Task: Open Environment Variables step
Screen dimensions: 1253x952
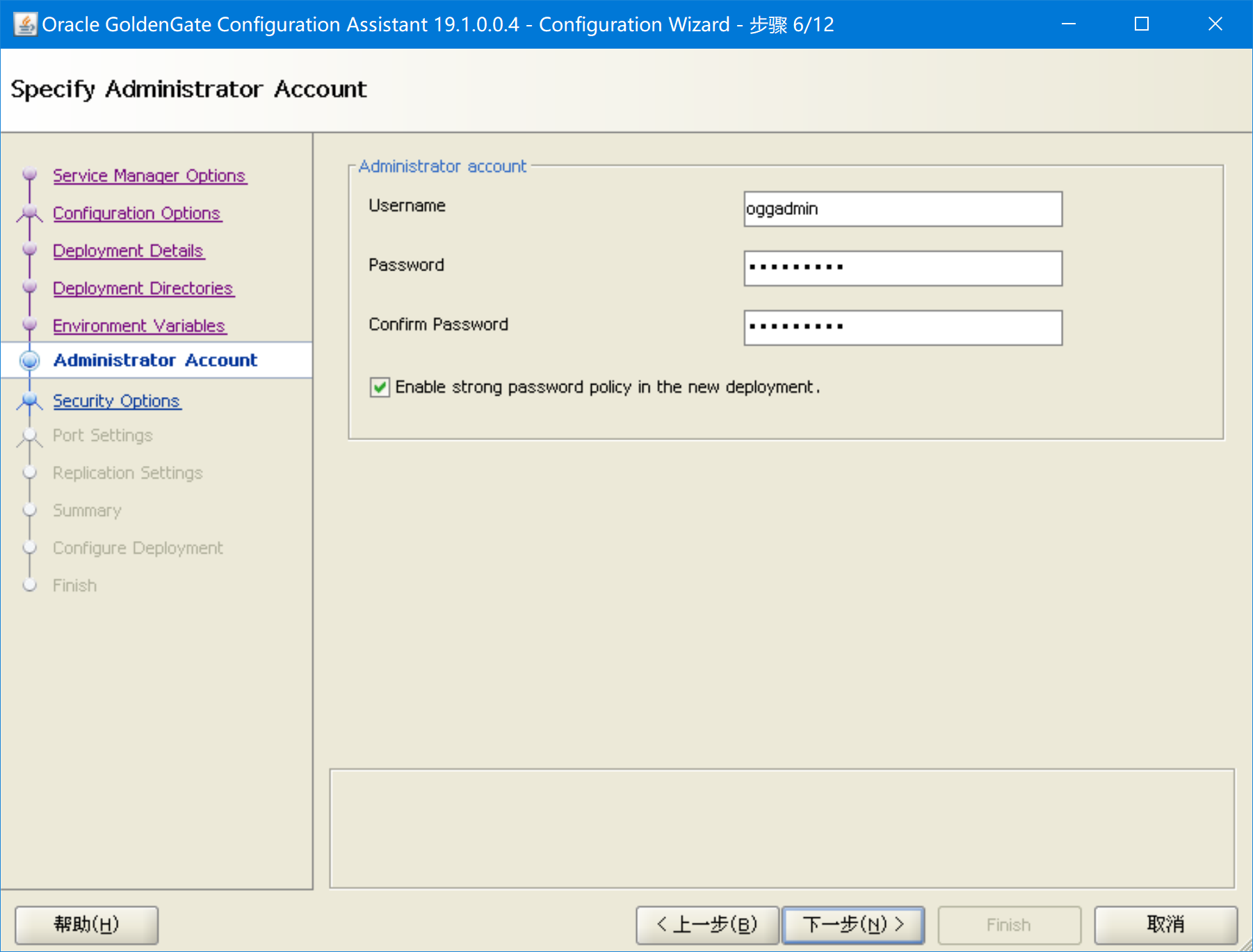Action: click(x=139, y=326)
